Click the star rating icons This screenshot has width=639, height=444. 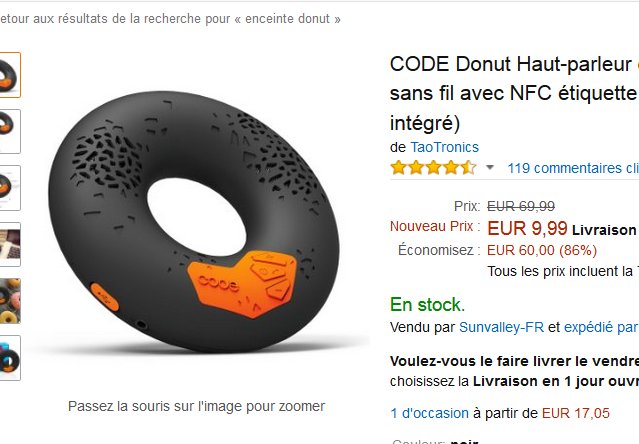[x=433, y=168]
